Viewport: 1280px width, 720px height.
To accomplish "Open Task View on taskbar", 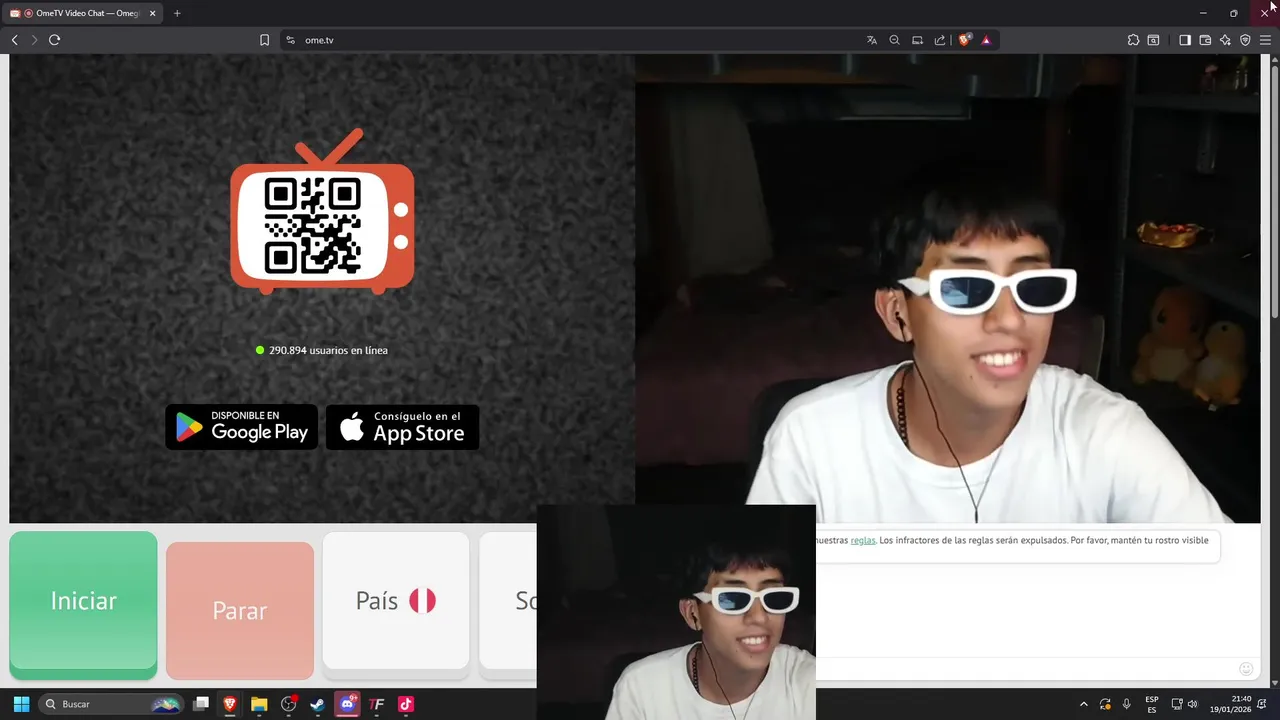I will (x=201, y=704).
